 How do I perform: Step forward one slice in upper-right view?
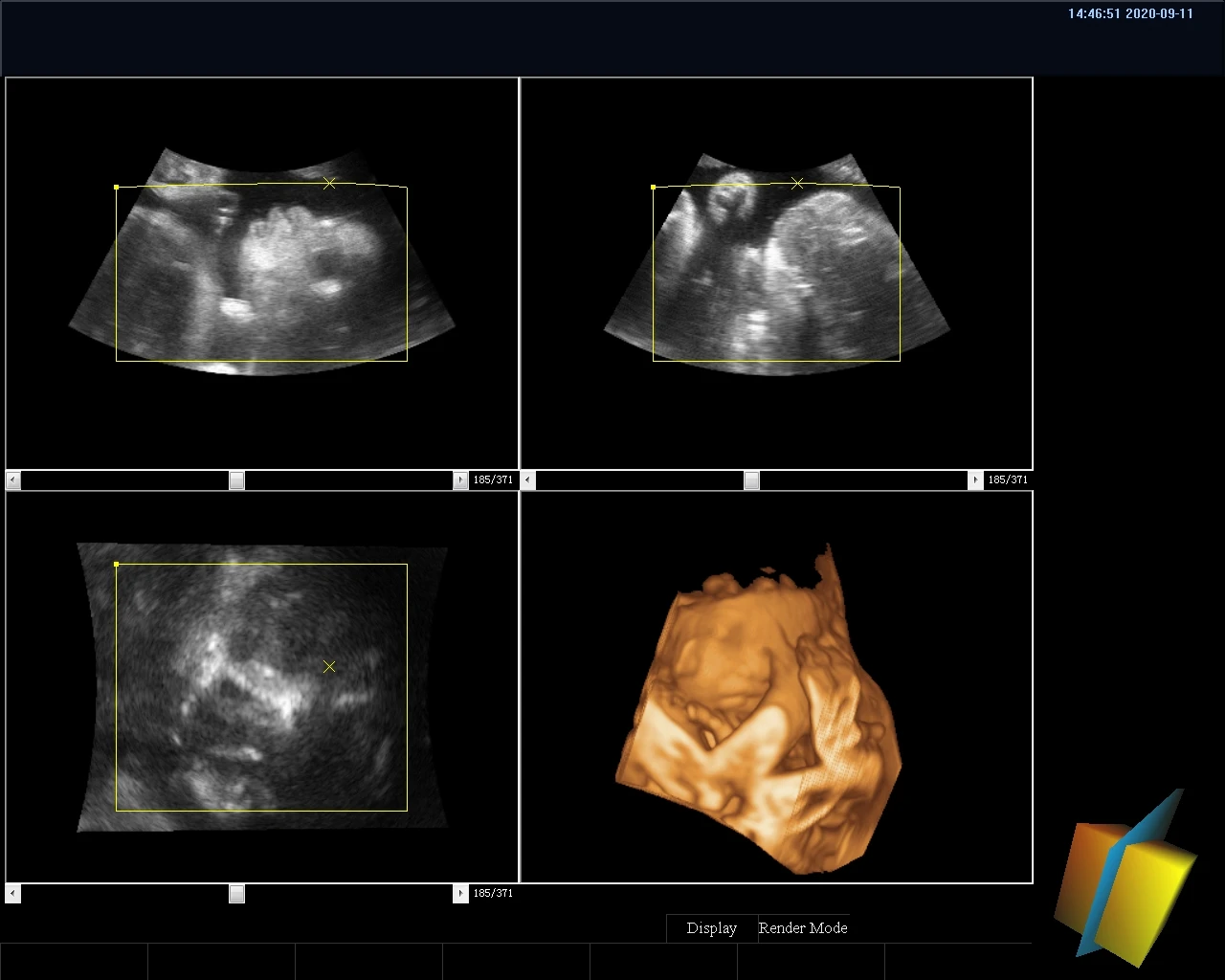pyautogui.click(x=975, y=480)
